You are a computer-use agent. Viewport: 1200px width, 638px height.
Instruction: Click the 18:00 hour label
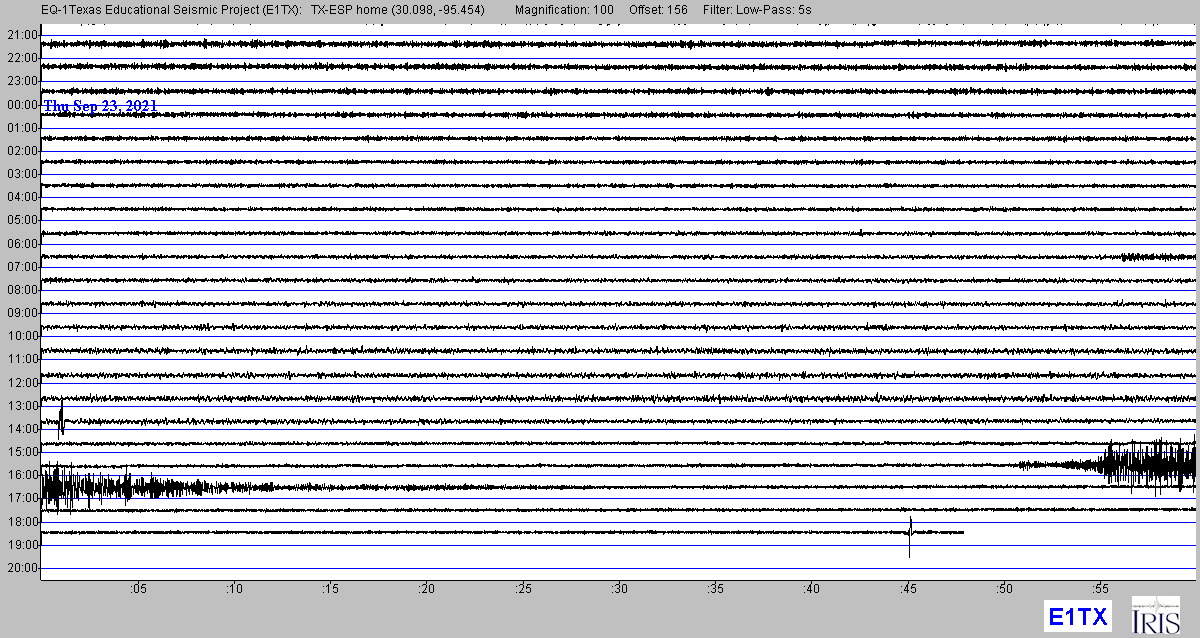(x=22, y=522)
